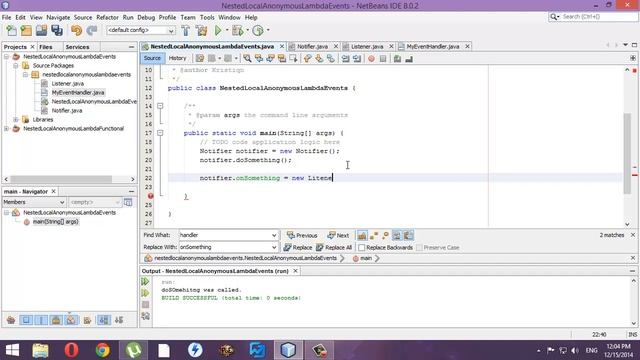Toggle Match Case in find bar

tap(362, 236)
